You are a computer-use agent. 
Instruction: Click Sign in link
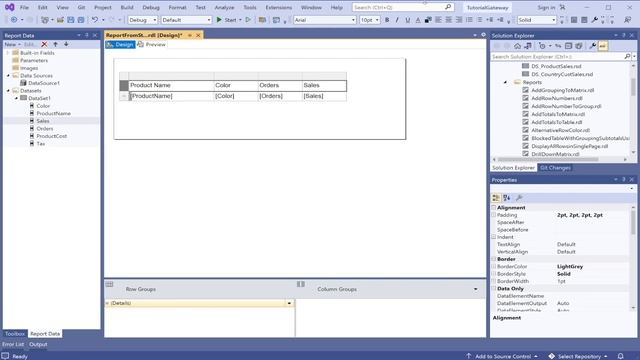(546, 7)
